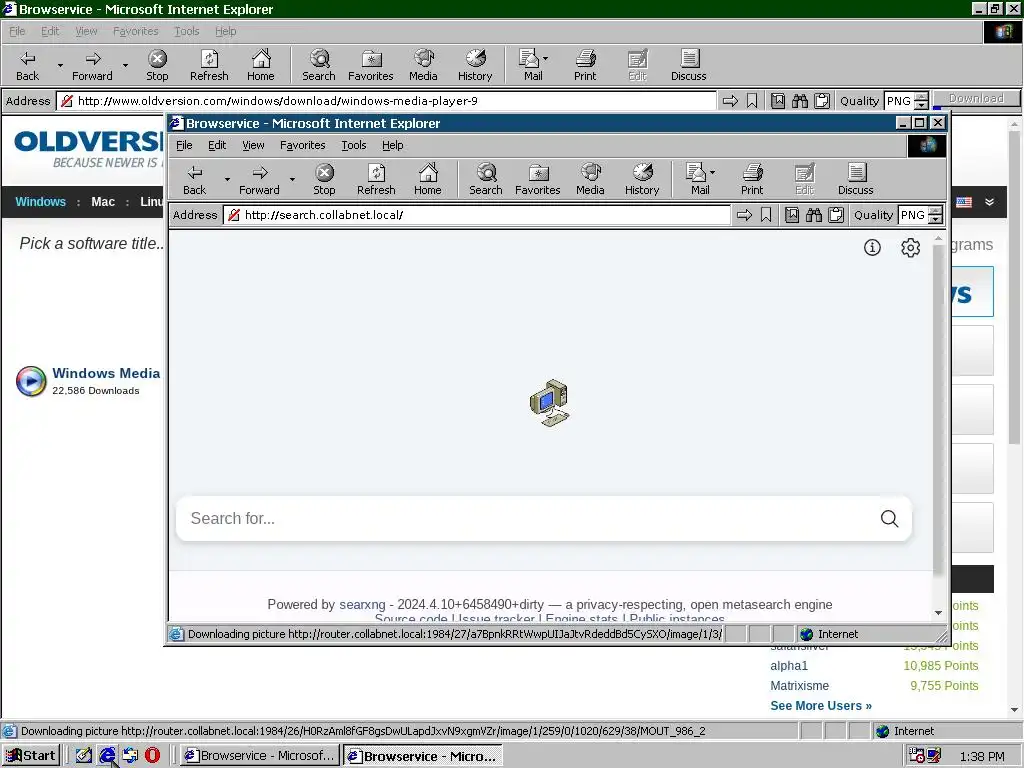The image size is (1024, 768).
Task: Open Favorites toolbar button in the front window
Action: click(537, 180)
